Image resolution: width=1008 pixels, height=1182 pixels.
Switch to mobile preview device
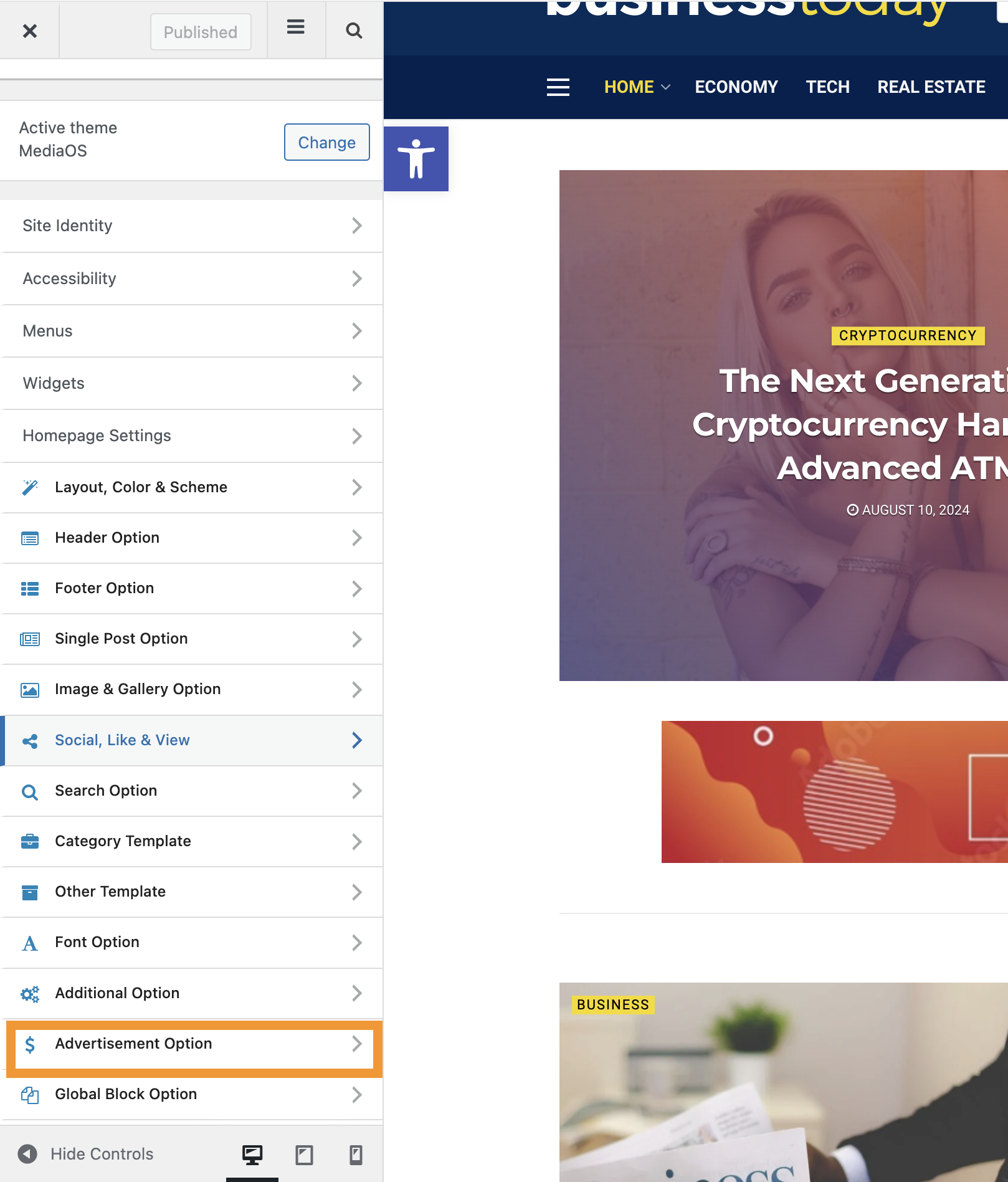coord(356,1155)
